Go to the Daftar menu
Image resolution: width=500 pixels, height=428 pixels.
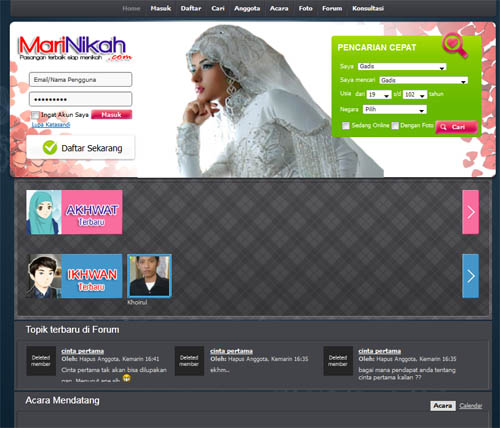[191, 8]
